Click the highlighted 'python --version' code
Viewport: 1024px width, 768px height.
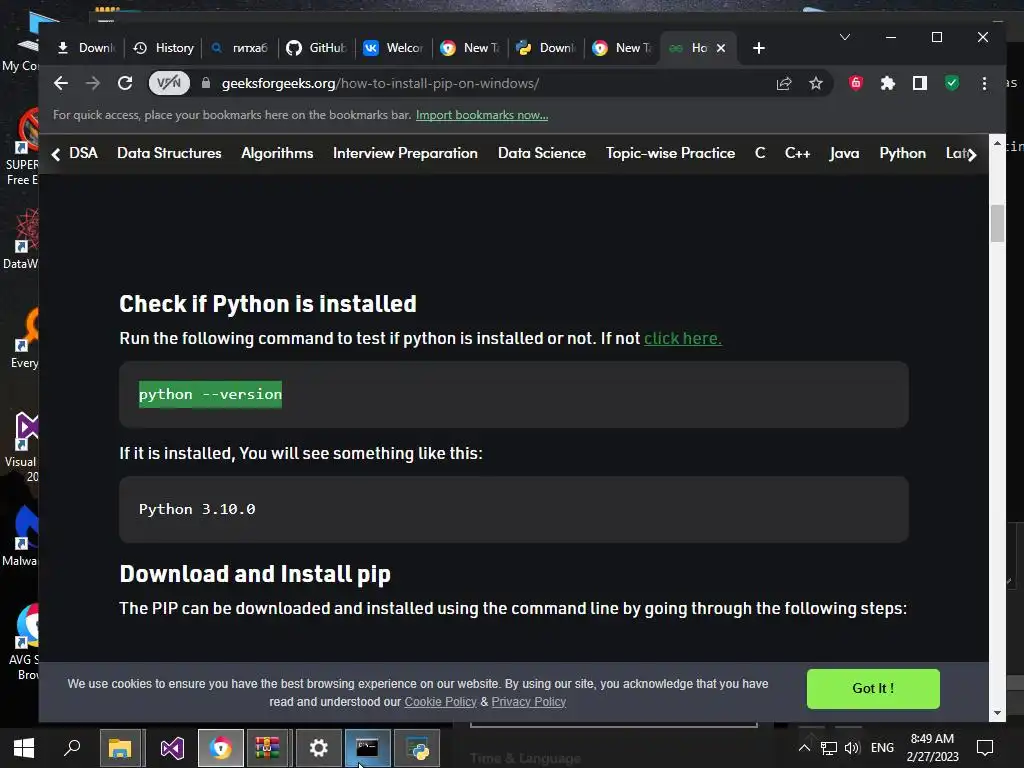pos(210,394)
